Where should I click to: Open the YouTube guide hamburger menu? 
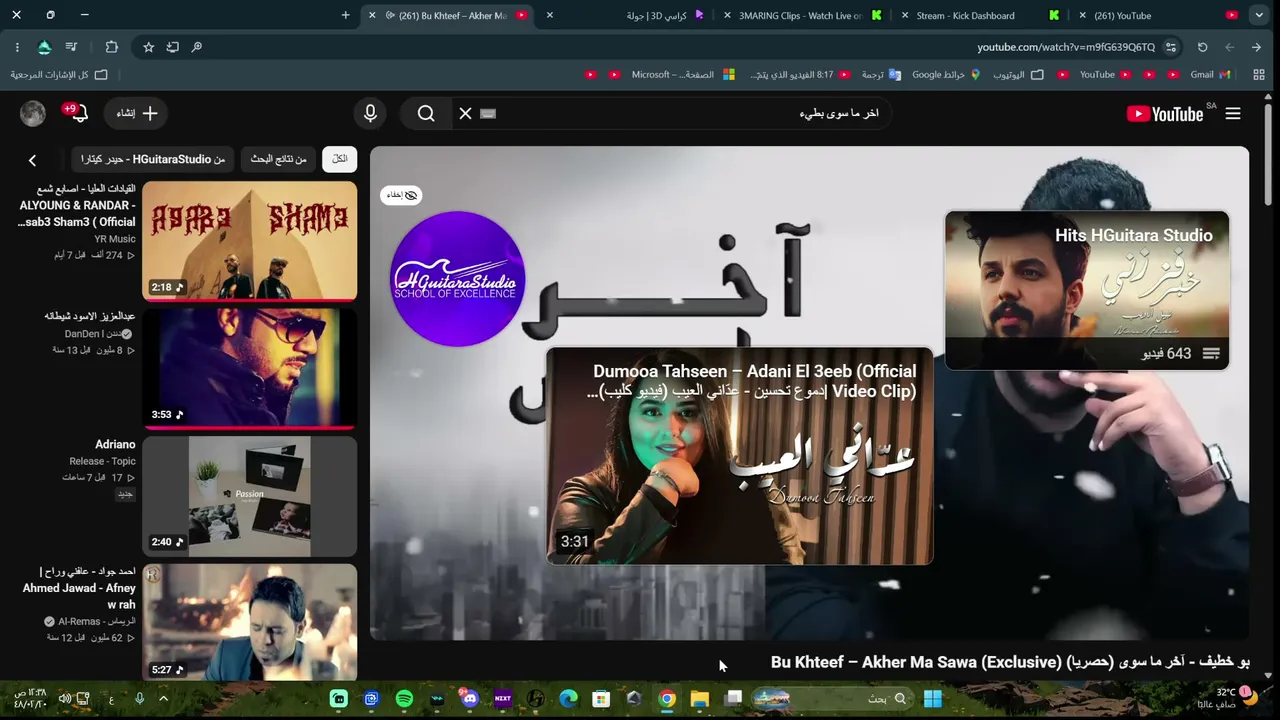tap(1233, 114)
